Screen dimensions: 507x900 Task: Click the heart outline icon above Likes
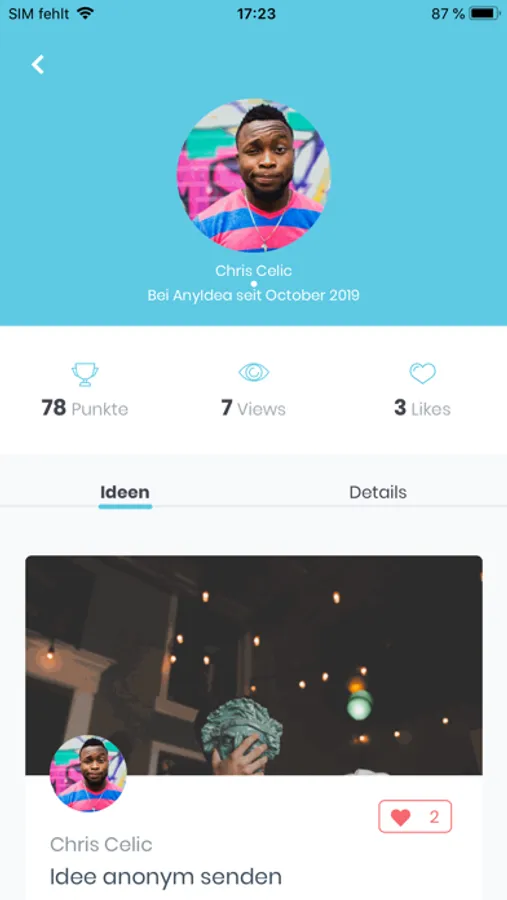(423, 374)
